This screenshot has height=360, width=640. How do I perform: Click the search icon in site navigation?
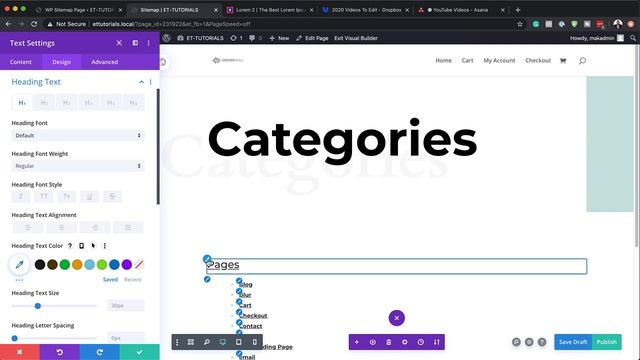click(582, 60)
